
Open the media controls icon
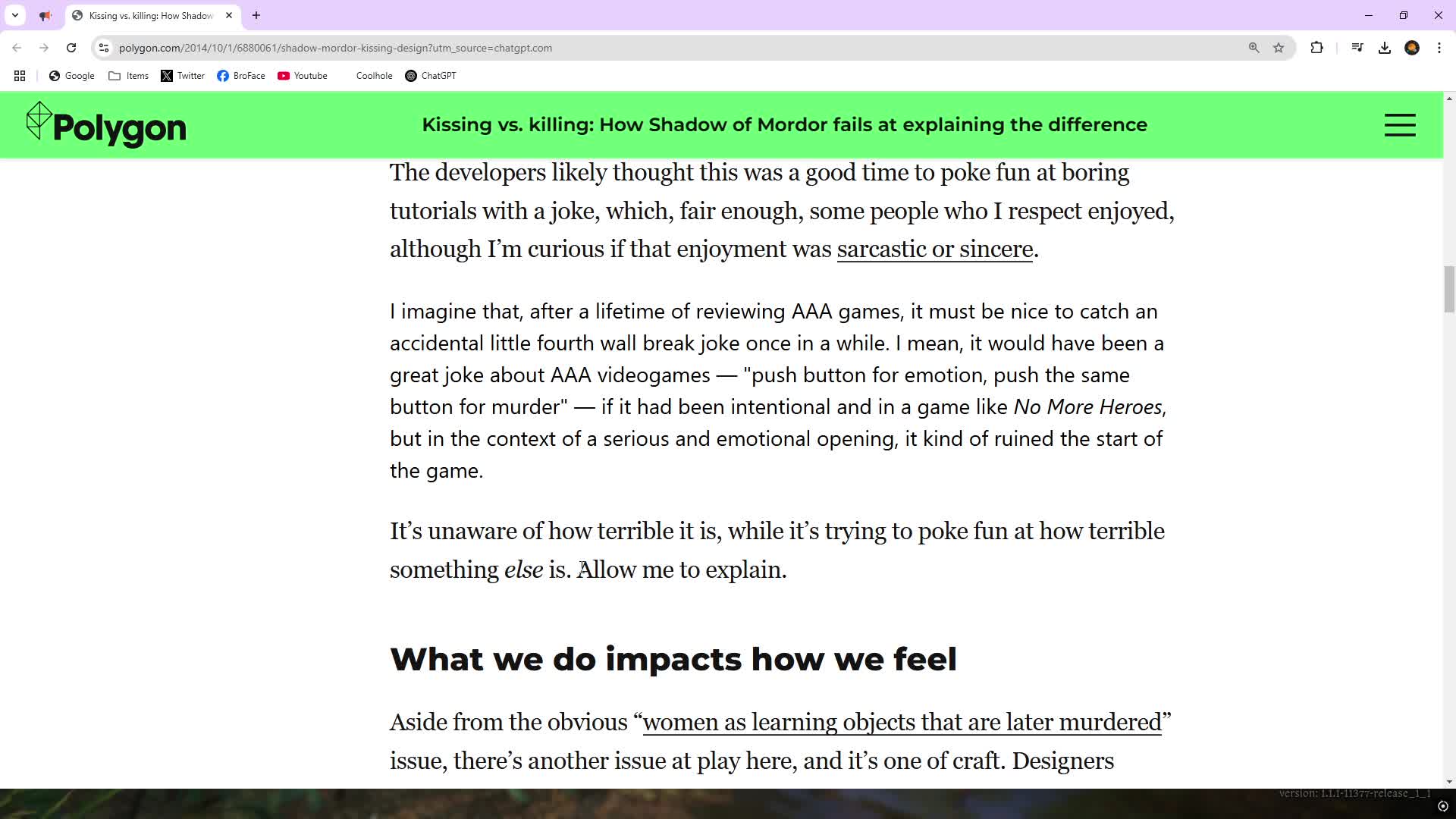[x=1357, y=48]
